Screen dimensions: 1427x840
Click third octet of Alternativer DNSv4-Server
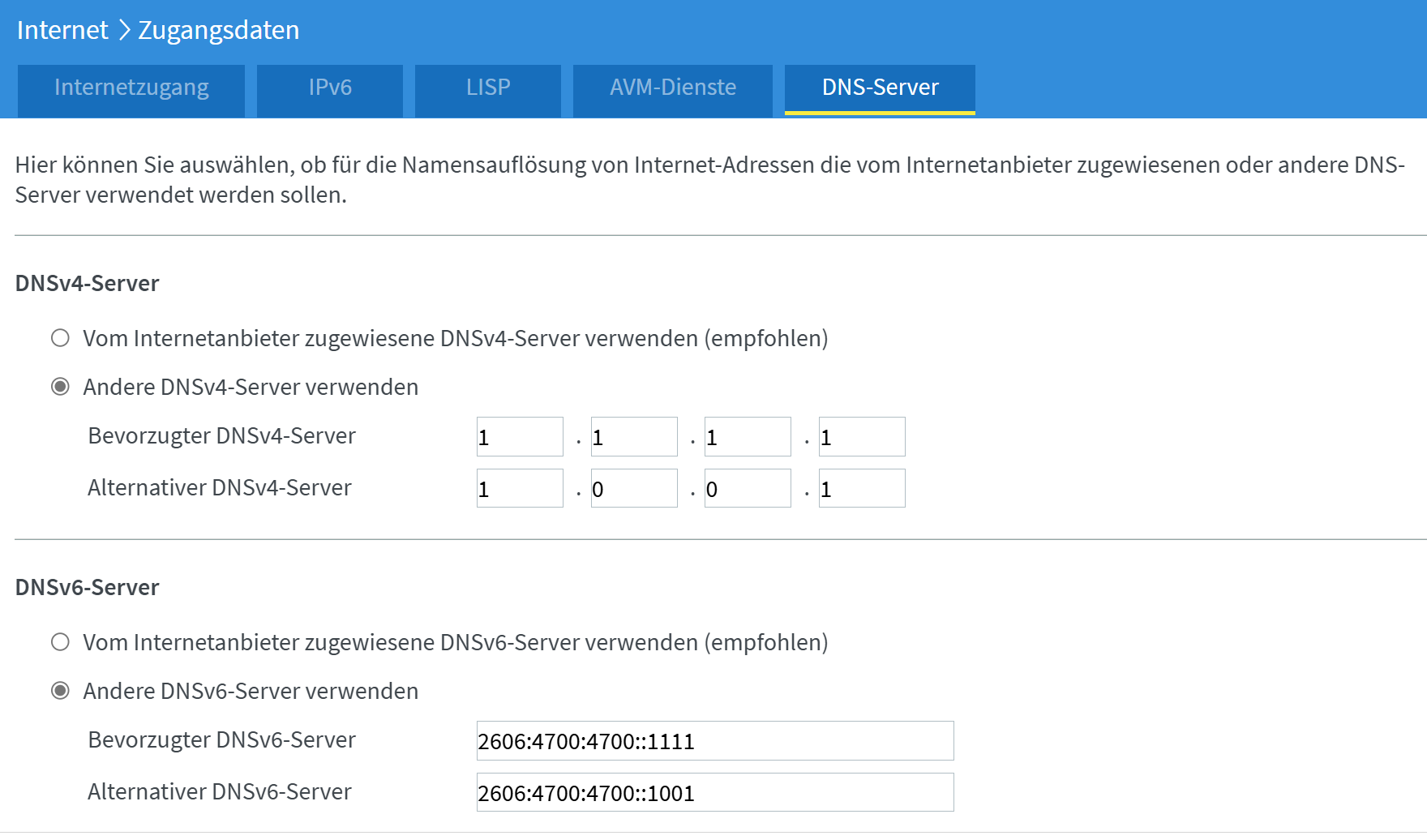tap(748, 488)
